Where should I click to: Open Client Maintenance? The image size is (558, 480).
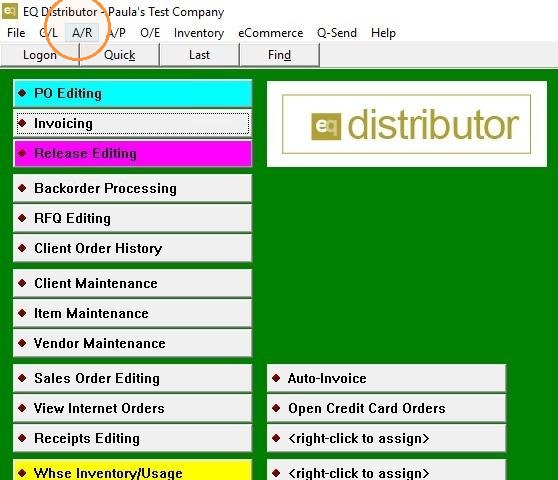pos(133,283)
